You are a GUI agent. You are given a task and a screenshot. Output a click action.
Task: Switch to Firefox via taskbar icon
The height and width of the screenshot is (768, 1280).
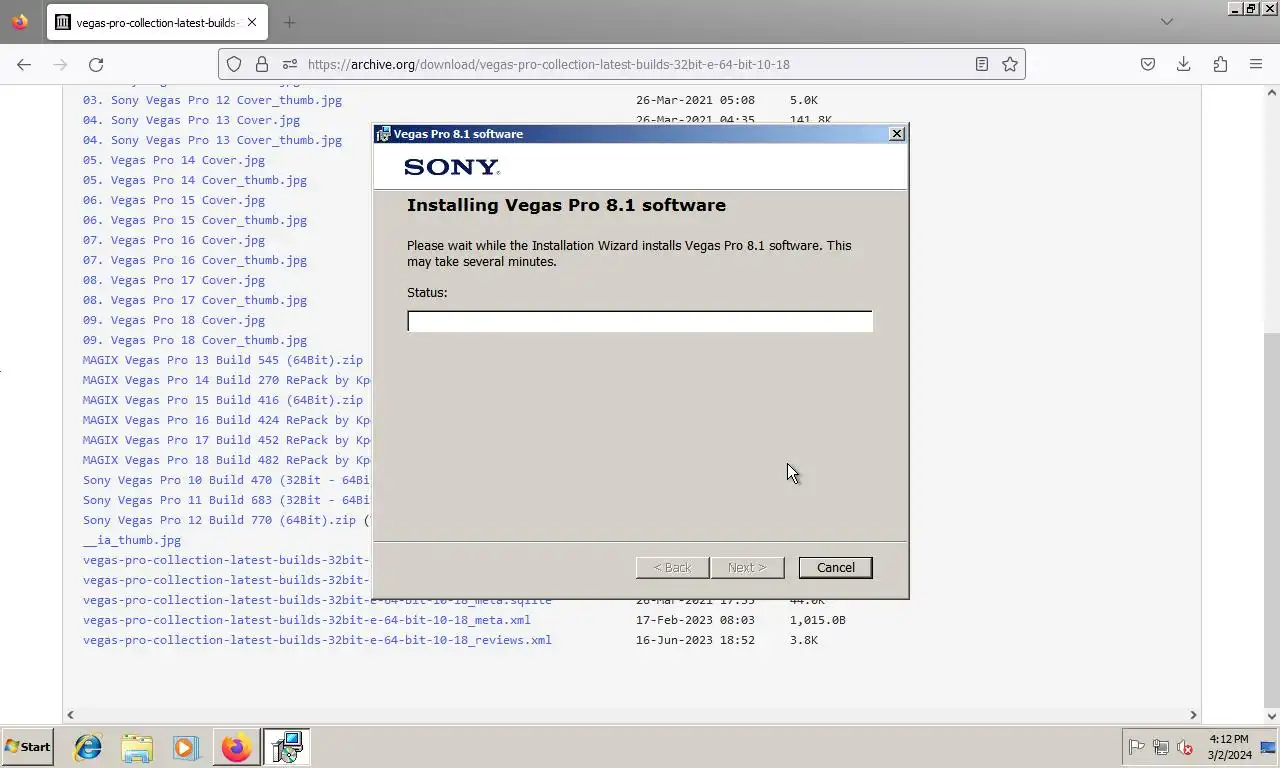point(236,747)
